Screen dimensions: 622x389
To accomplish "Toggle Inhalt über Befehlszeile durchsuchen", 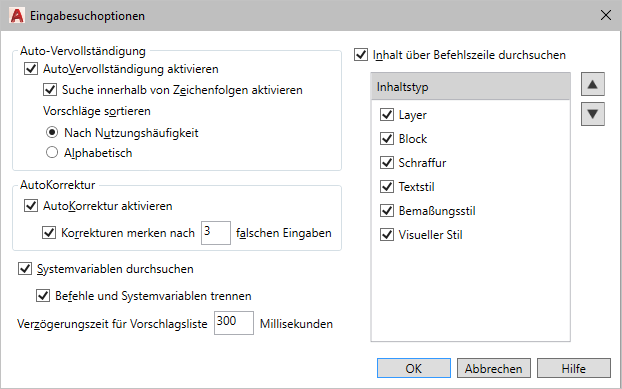I will pyautogui.click(x=361, y=54).
